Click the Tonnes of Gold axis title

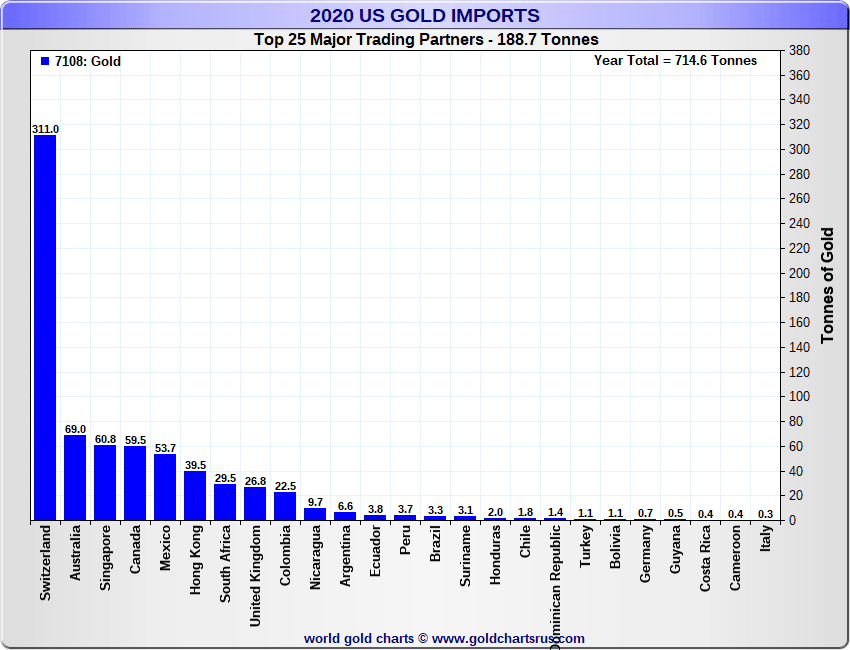(827, 285)
